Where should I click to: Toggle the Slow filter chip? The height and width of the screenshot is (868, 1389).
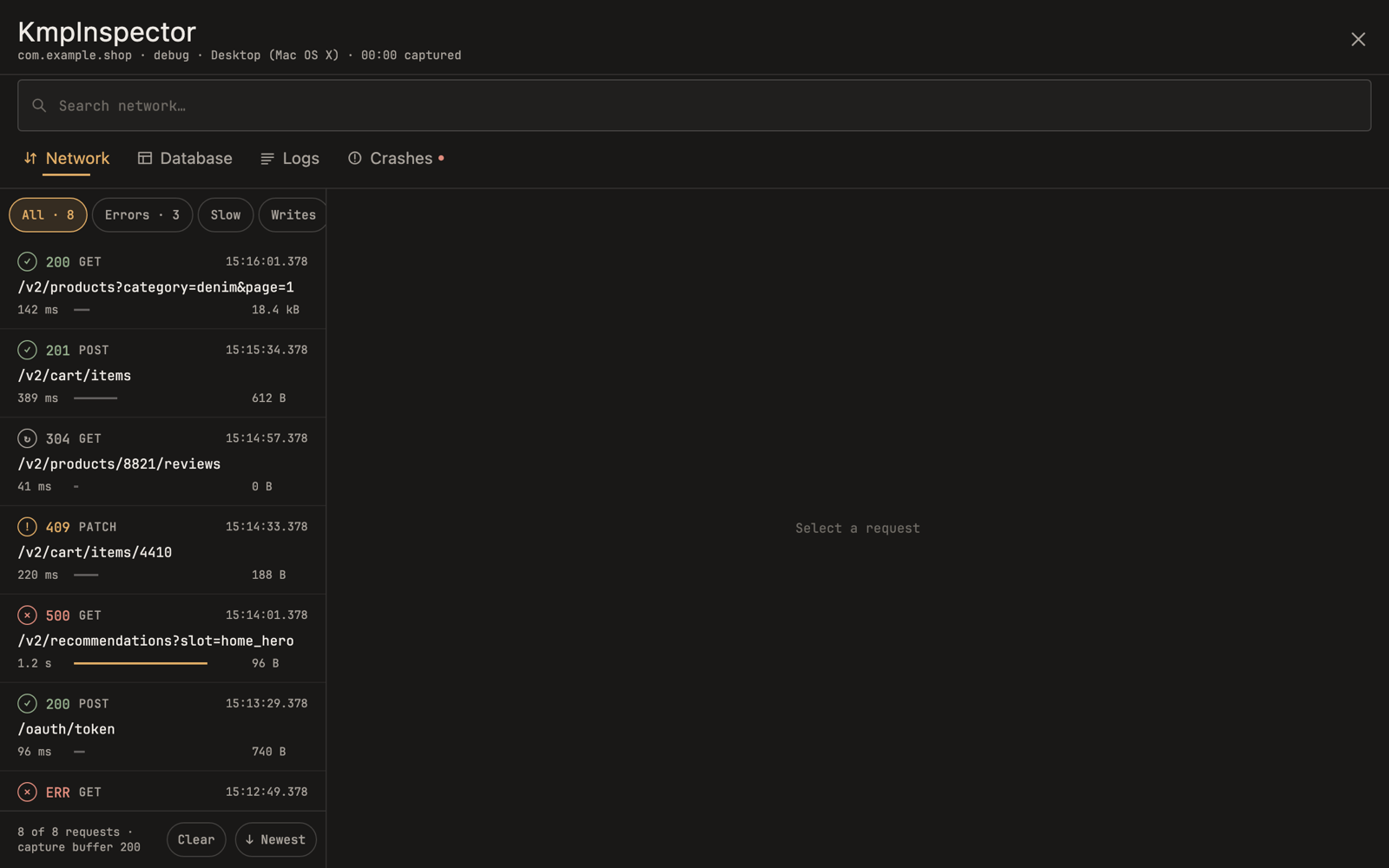point(226,214)
